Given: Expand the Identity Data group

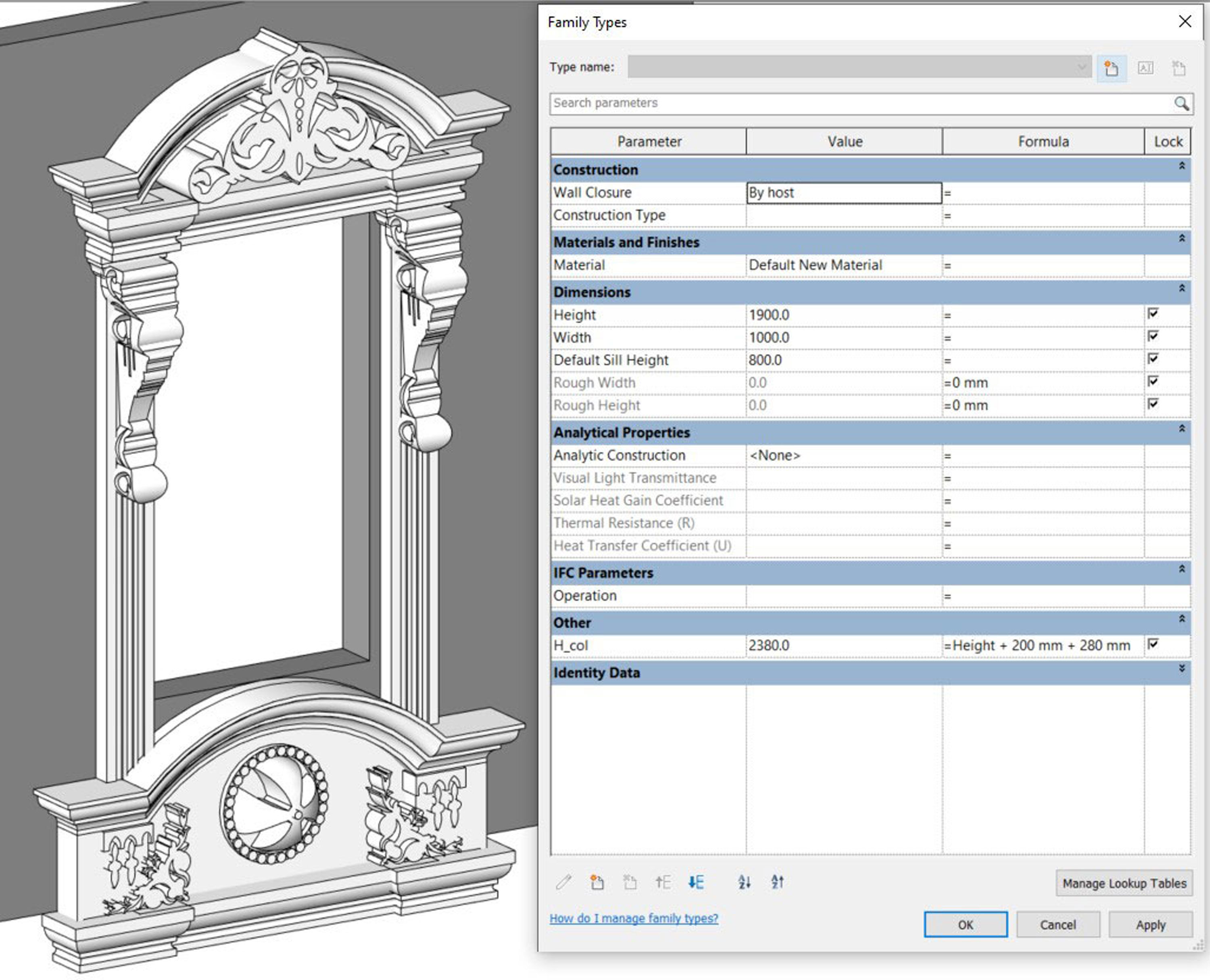Looking at the screenshot, I should pos(1181,669).
